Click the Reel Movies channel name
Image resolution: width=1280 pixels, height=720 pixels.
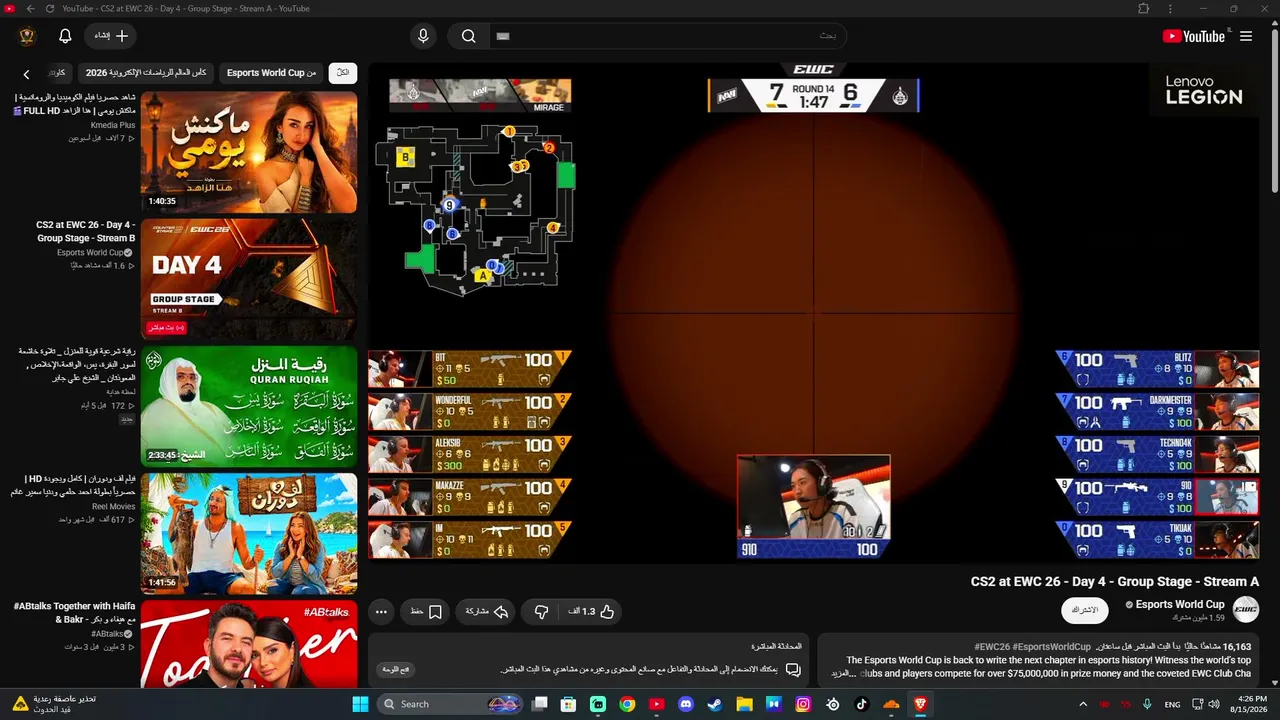click(114, 507)
